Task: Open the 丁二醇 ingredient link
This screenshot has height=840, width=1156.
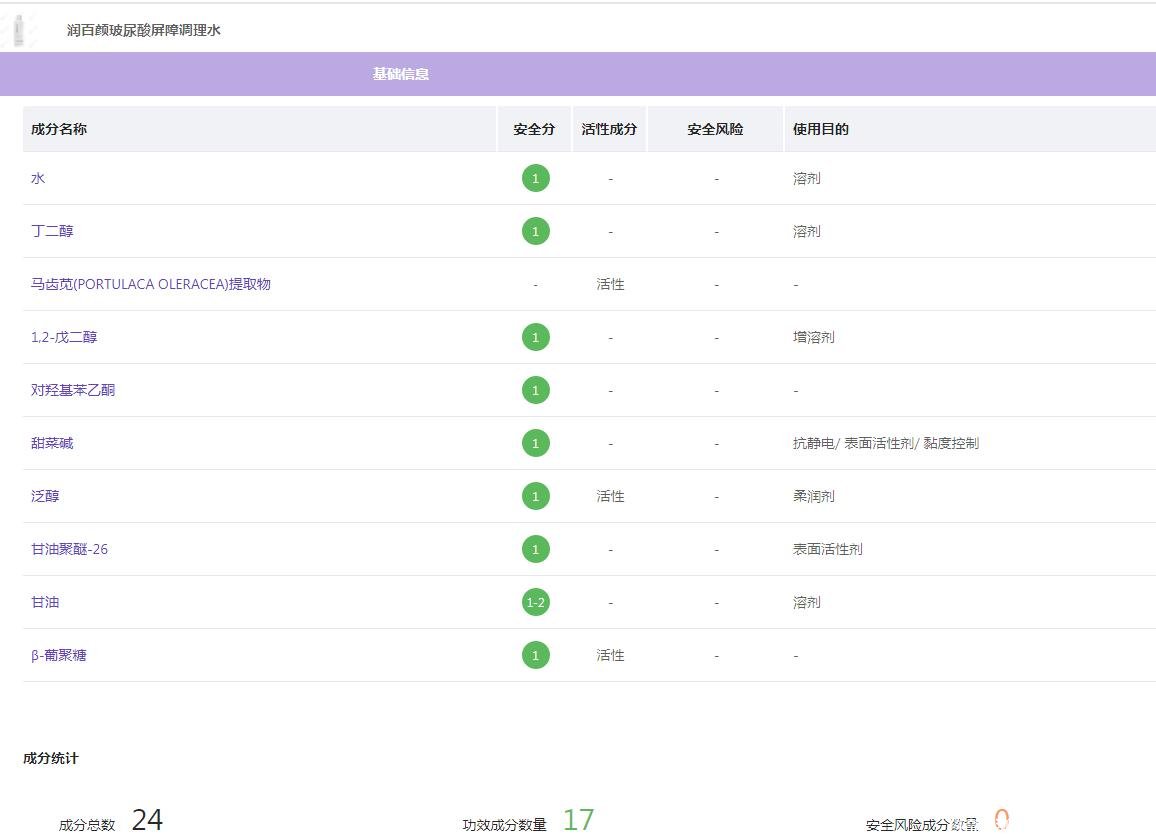Action: pos(52,231)
